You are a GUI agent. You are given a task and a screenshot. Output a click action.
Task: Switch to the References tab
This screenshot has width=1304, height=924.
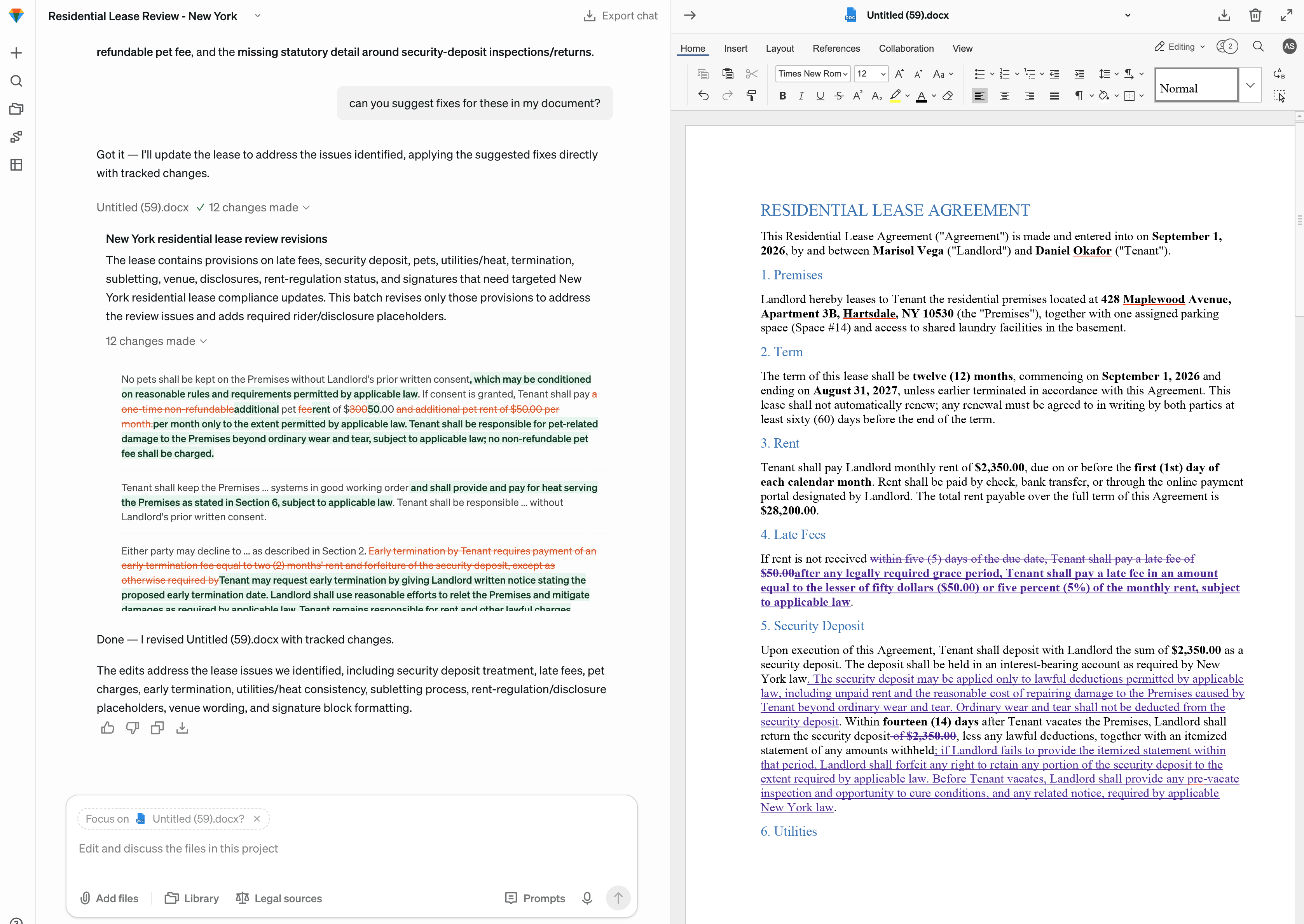836,48
